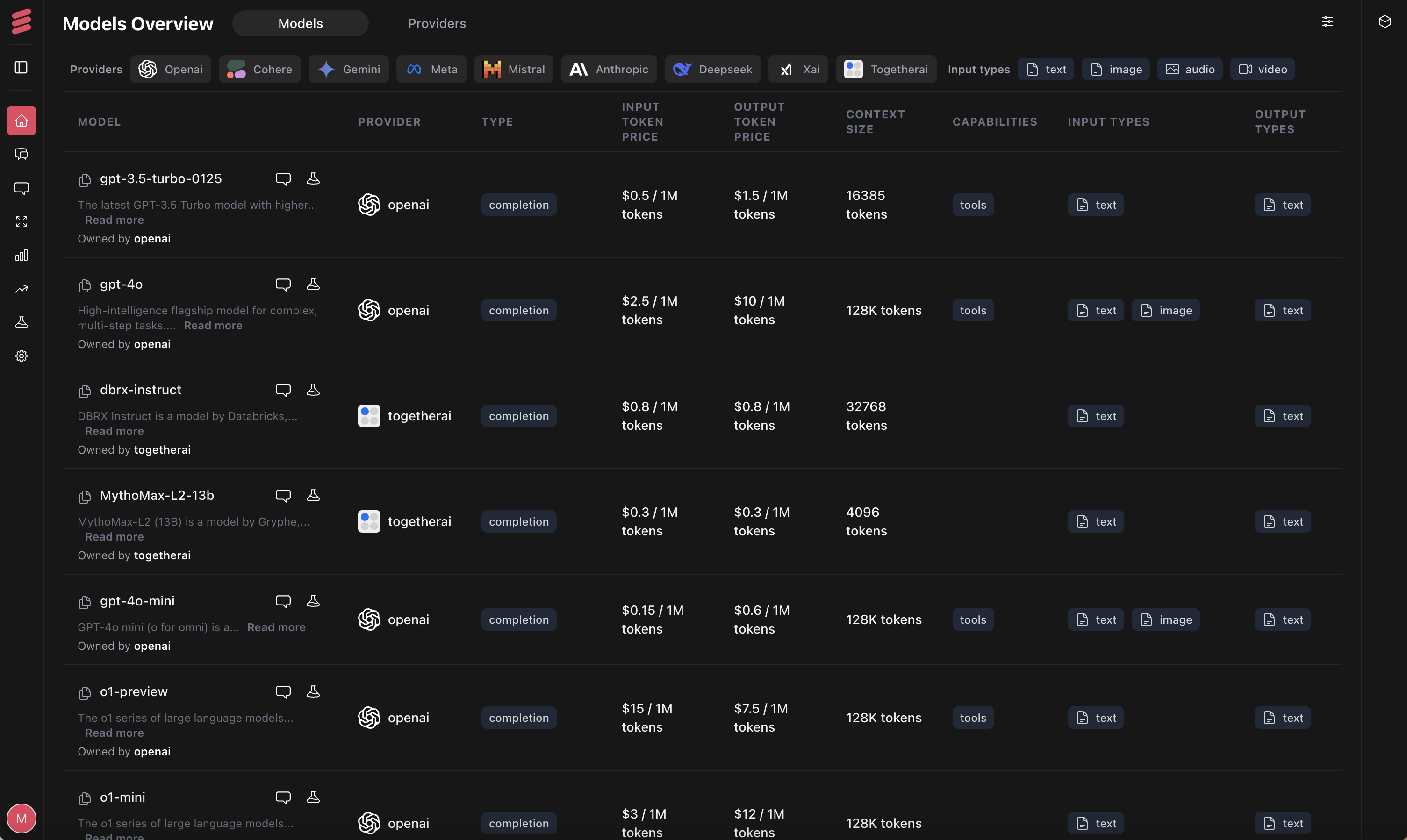Open experiment flask for dbrx-instruct

coord(313,390)
